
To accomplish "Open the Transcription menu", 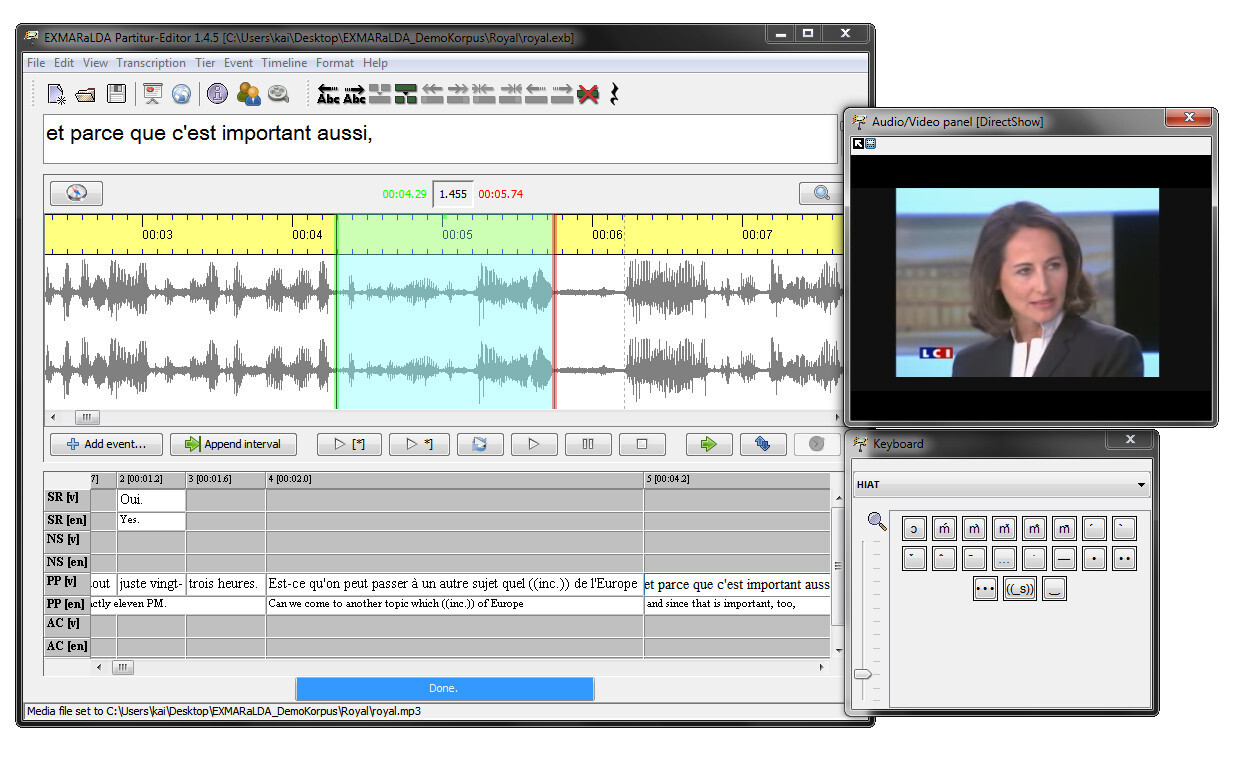I will (x=151, y=63).
